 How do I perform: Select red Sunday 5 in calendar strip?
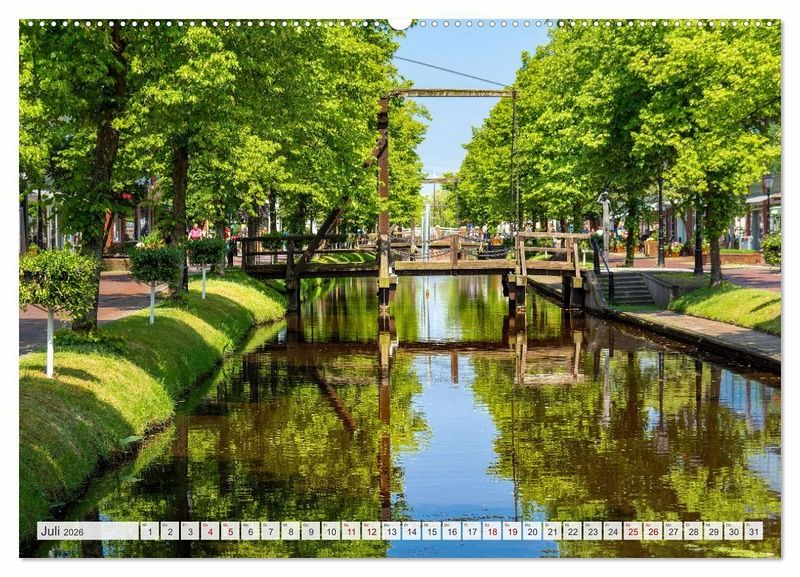(x=230, y=531)
